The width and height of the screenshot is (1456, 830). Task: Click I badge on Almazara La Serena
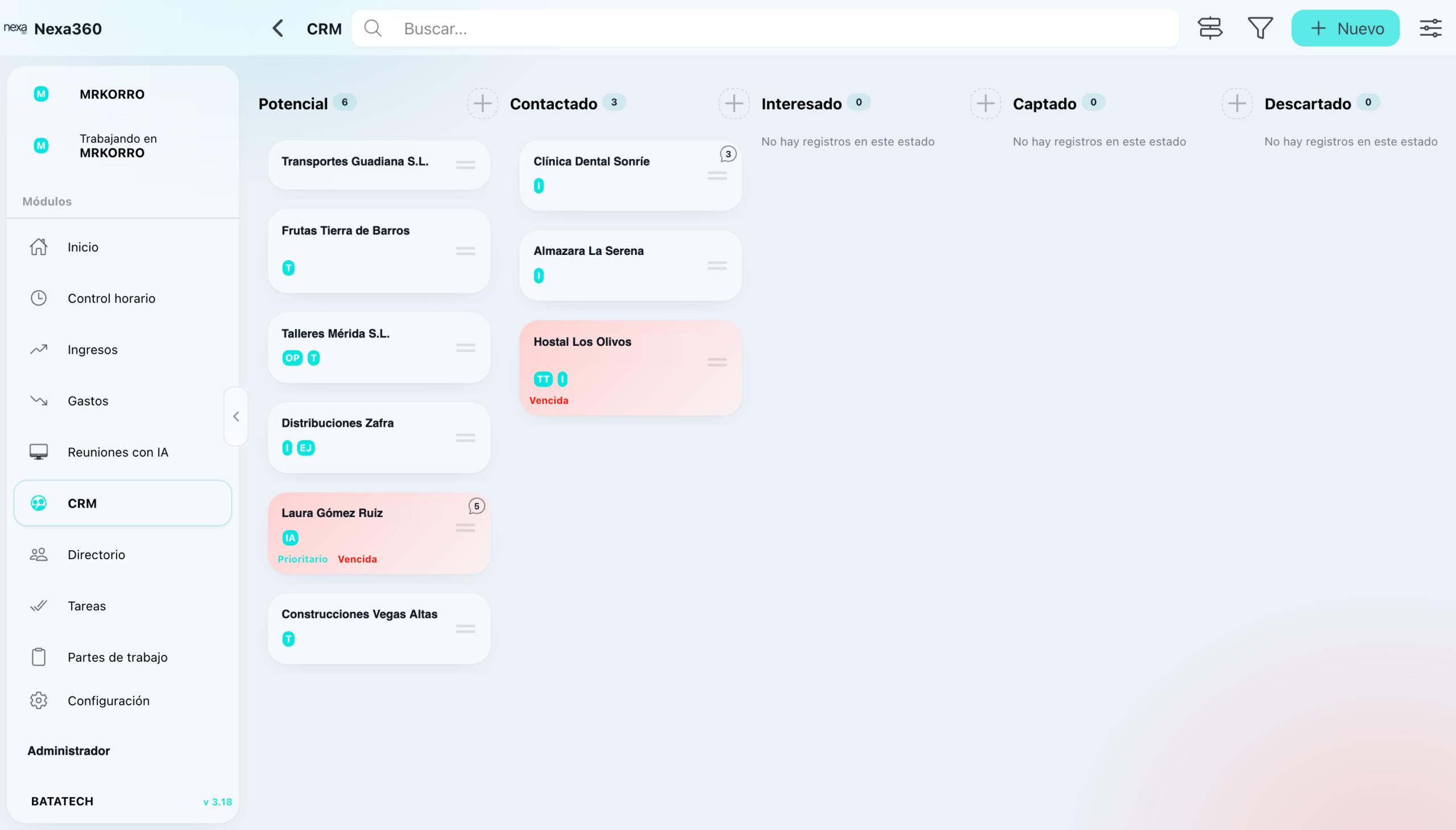pos(539,276)
